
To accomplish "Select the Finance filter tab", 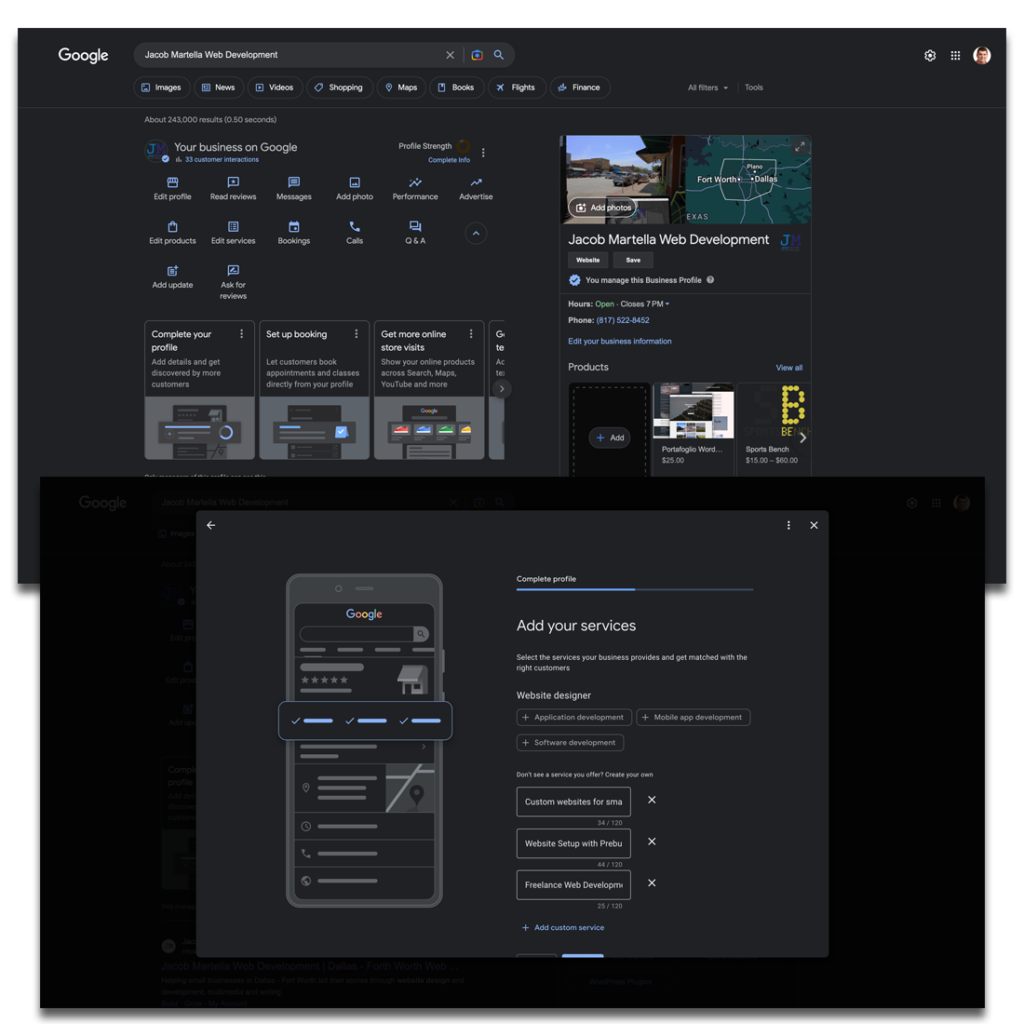I will click(580, 88).
